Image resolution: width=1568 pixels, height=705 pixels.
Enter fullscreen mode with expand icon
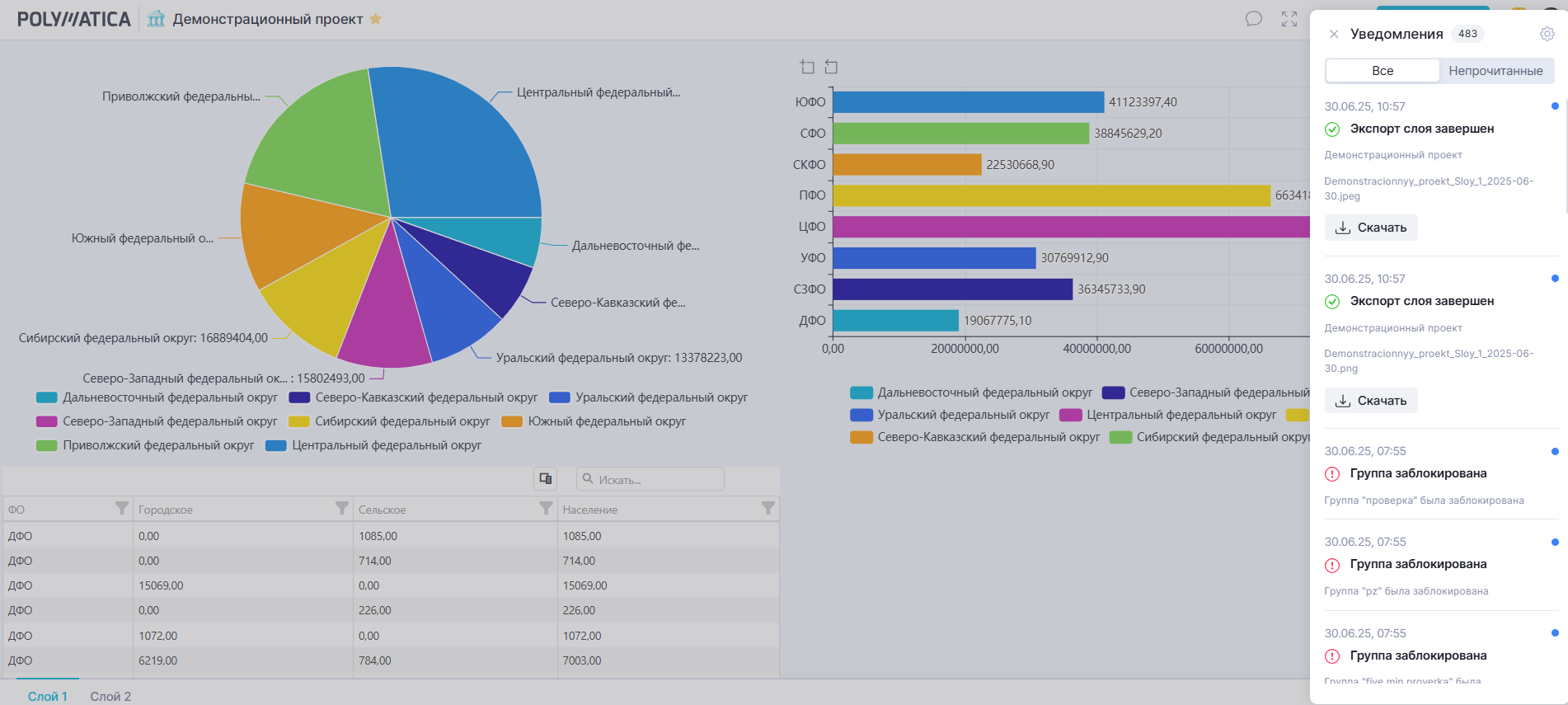1289,19
